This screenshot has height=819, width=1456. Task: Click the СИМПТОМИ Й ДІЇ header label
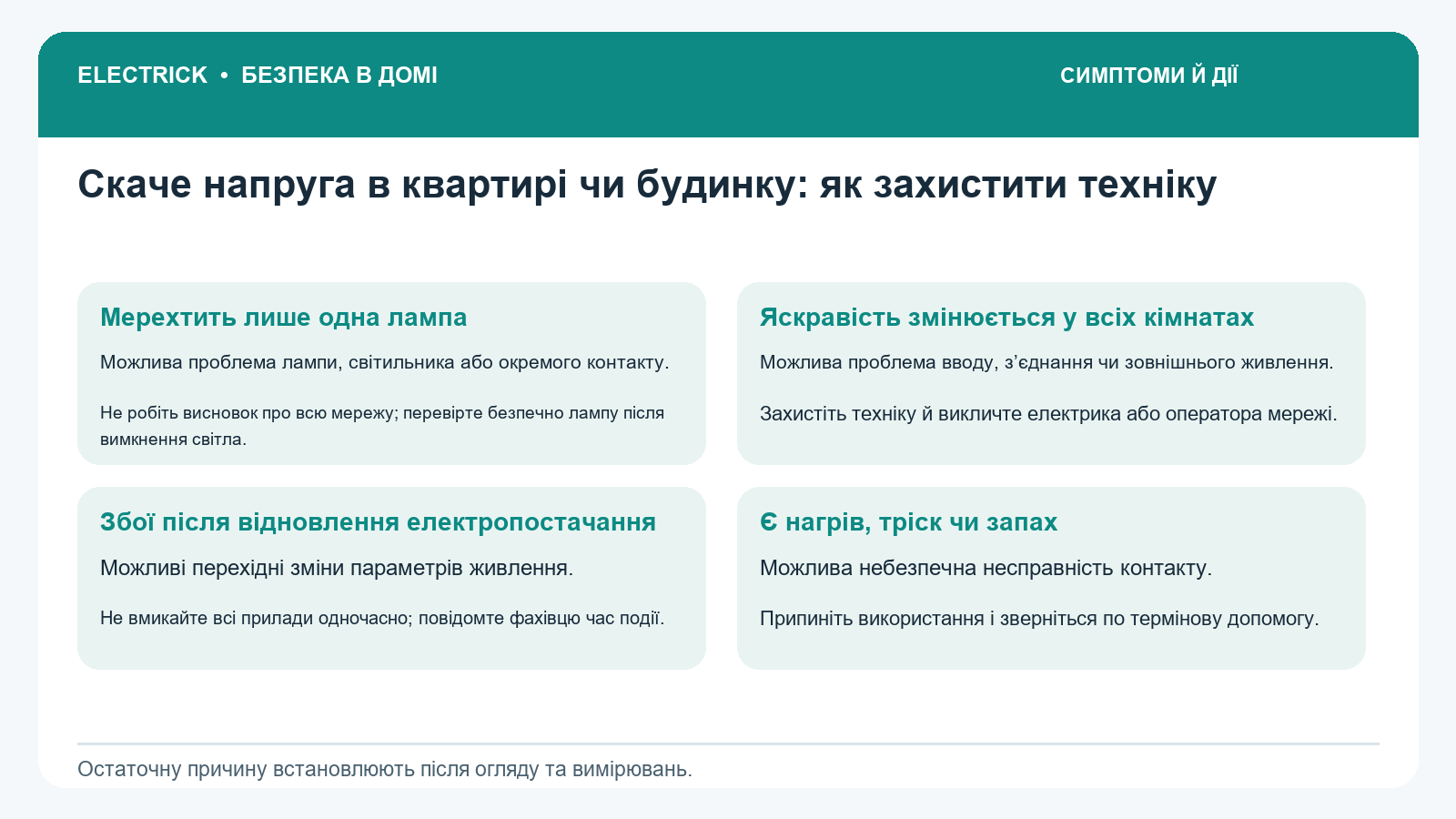point(1148,76)
